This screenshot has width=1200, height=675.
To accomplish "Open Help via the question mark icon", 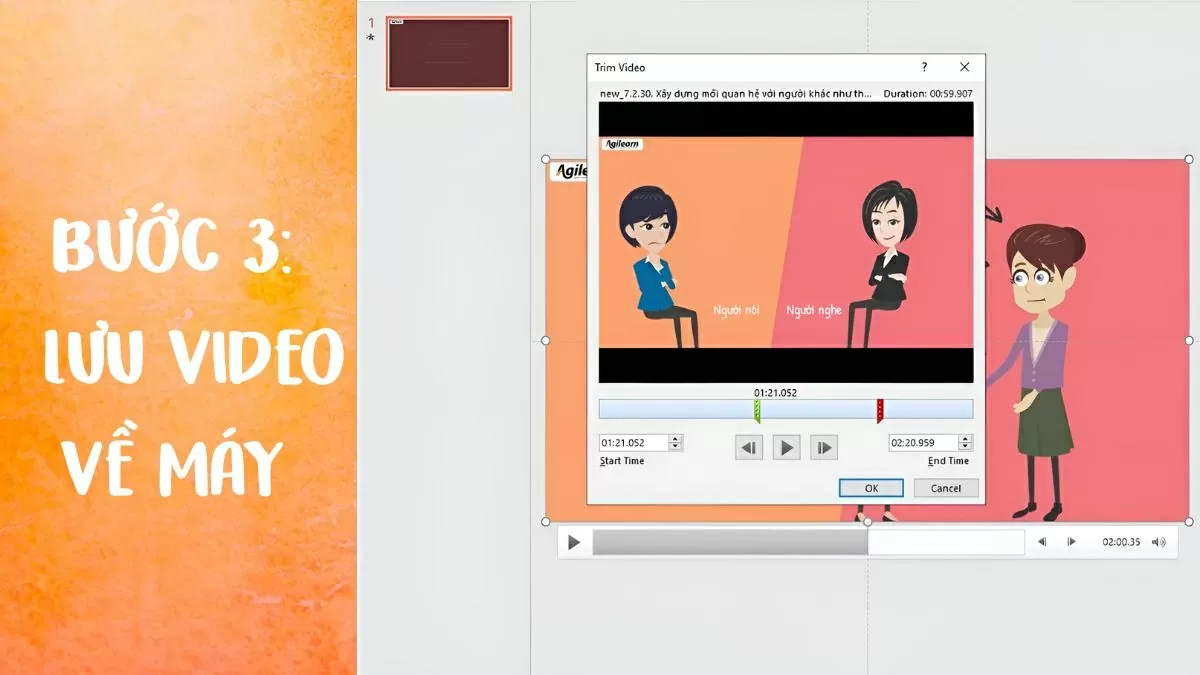I will pyautogui.click(x=924, y=67).
